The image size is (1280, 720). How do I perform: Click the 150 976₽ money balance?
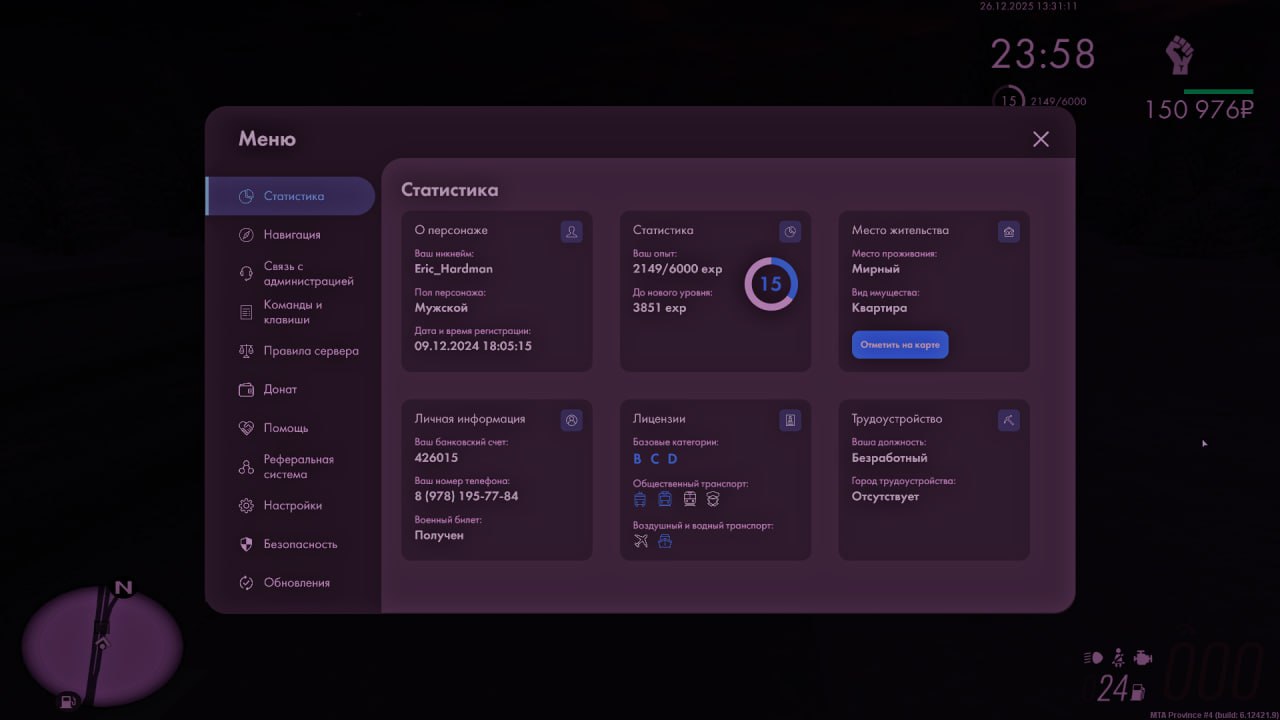click(x=1199, y=110)
